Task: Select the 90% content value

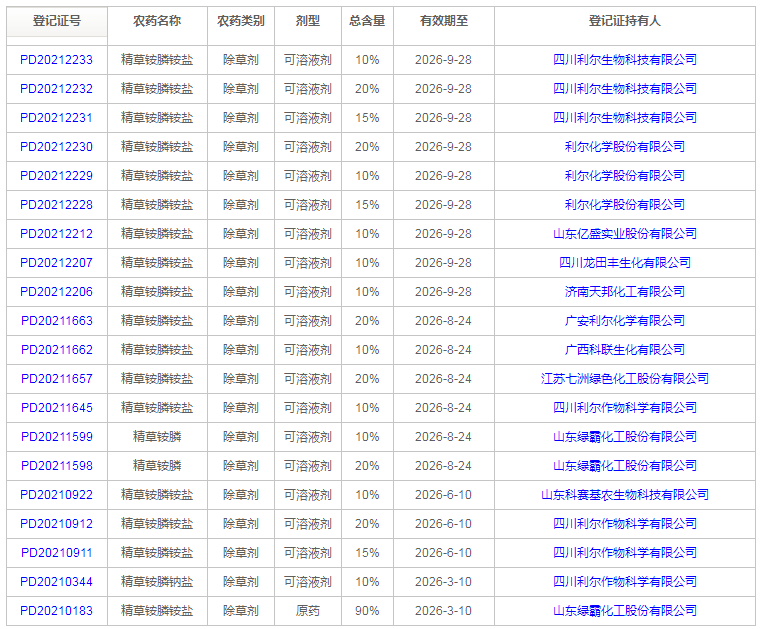Action: [x=367, y=611]
